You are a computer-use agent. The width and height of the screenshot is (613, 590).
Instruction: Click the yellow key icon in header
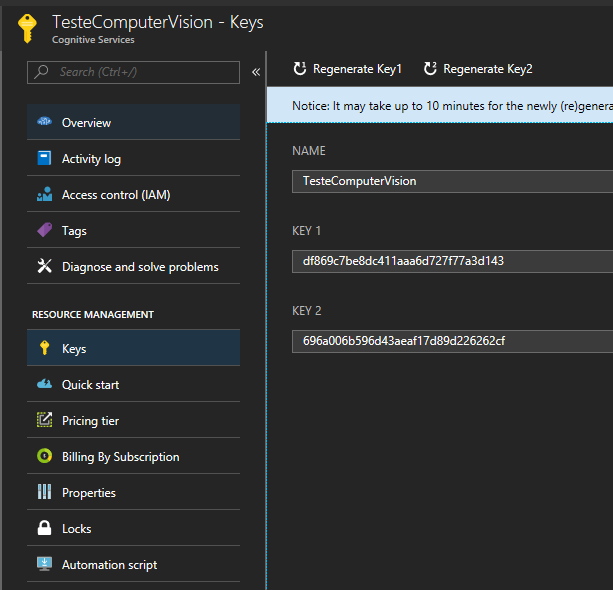tap(27, 29)
